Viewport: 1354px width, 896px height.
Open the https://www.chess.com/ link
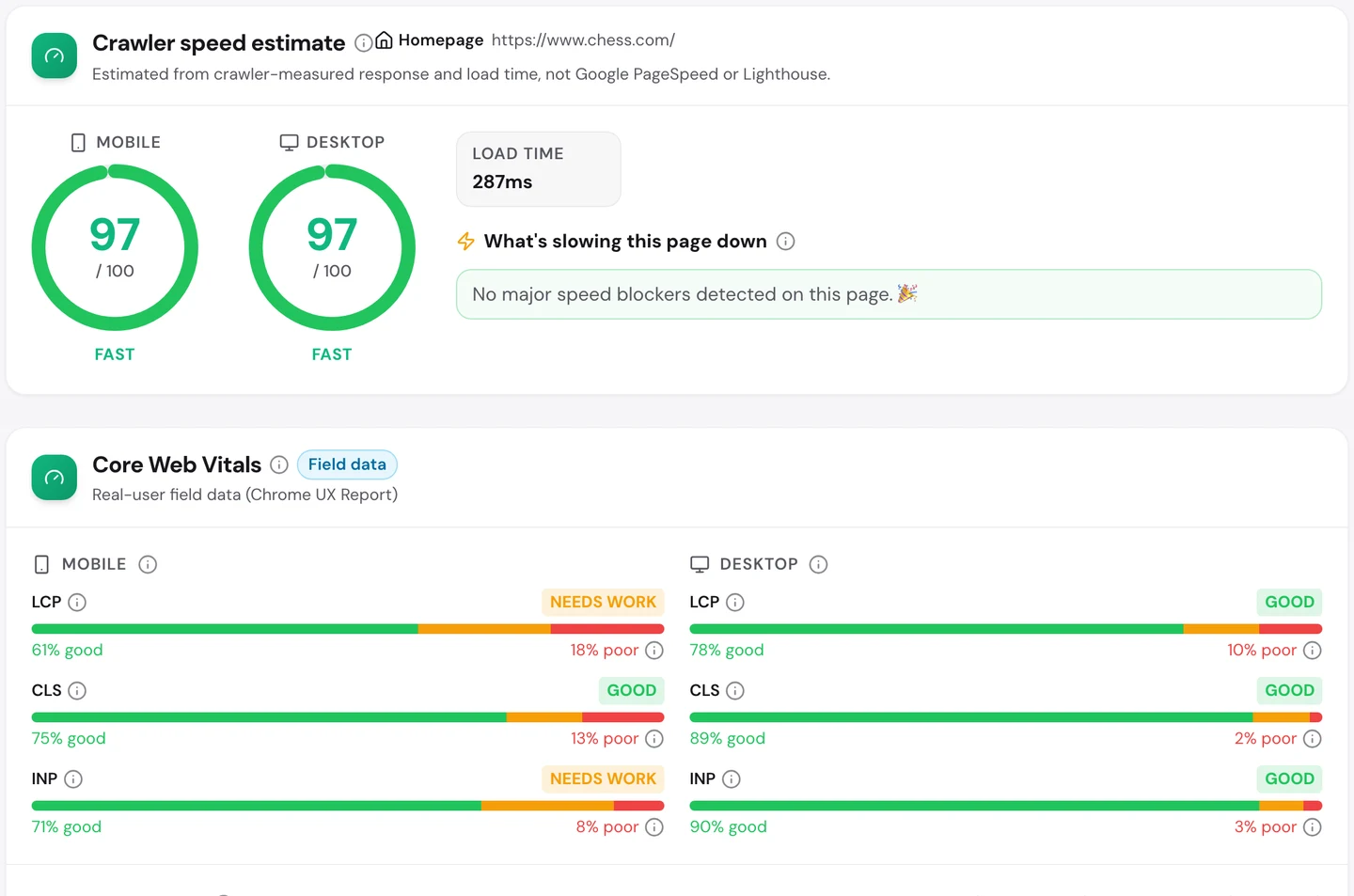pos(583,40)
